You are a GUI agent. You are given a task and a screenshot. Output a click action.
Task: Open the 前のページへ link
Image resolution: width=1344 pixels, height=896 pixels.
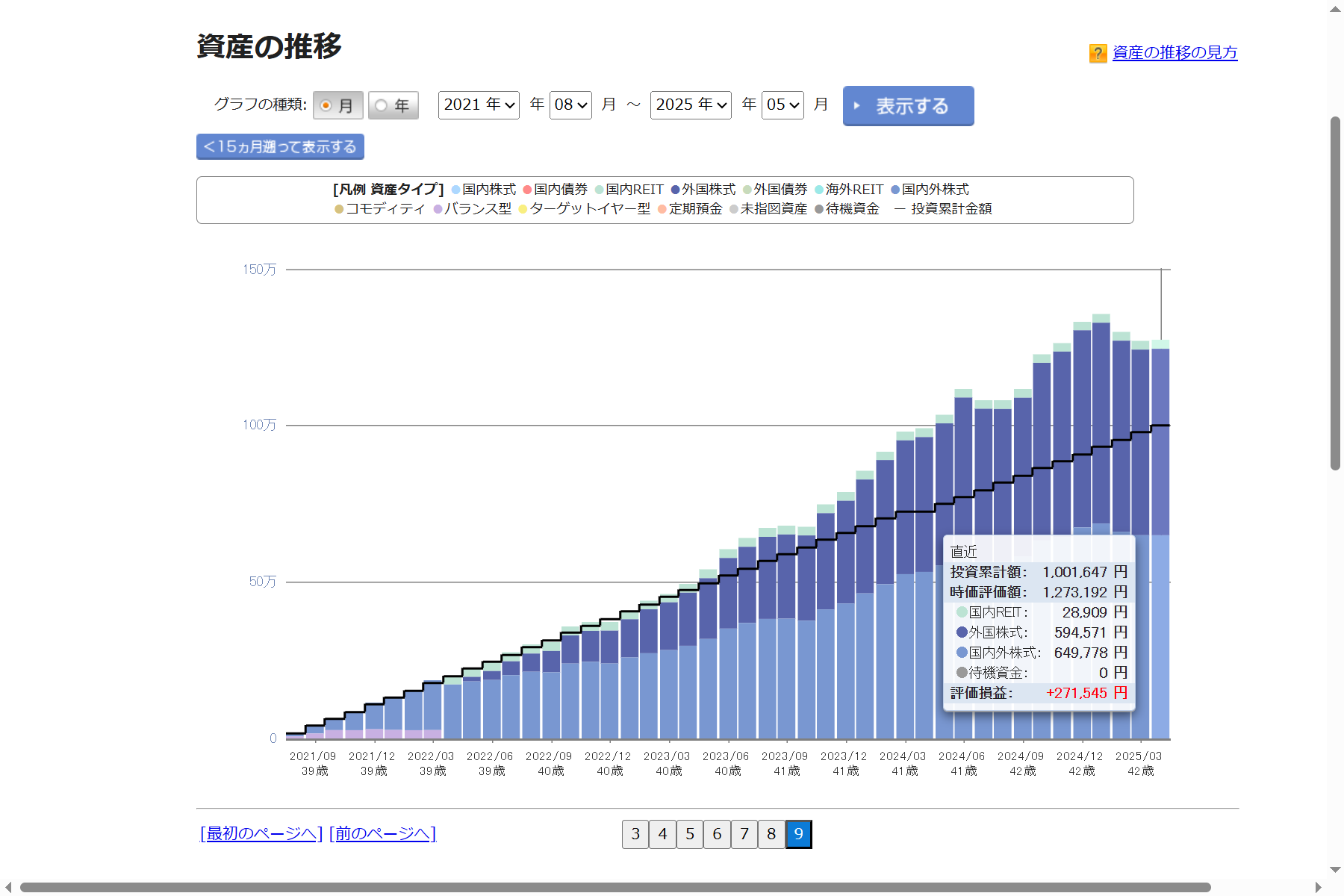click(382, 833)
